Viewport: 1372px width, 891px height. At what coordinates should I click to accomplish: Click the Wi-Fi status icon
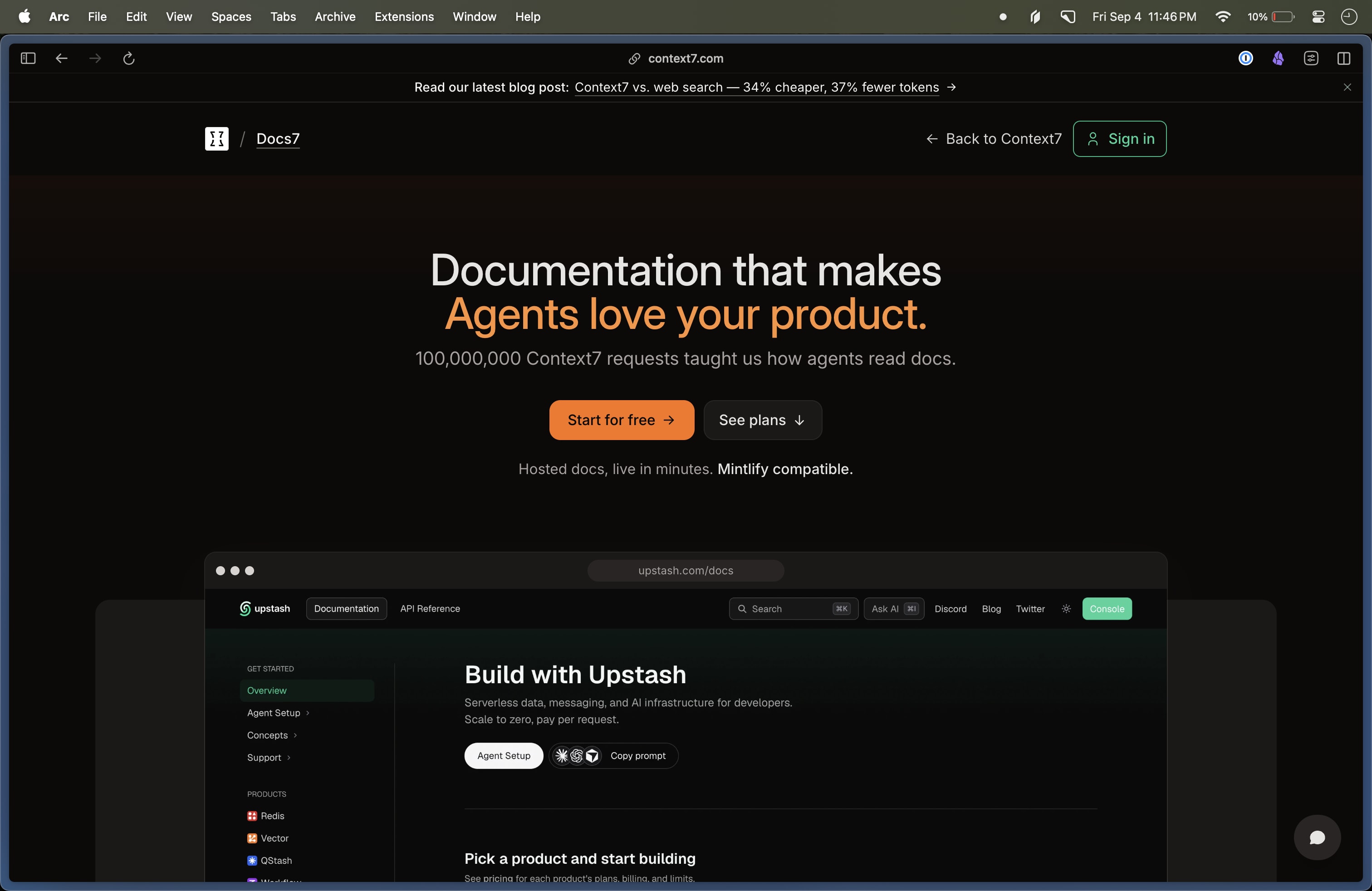[x=1223, y=16]
